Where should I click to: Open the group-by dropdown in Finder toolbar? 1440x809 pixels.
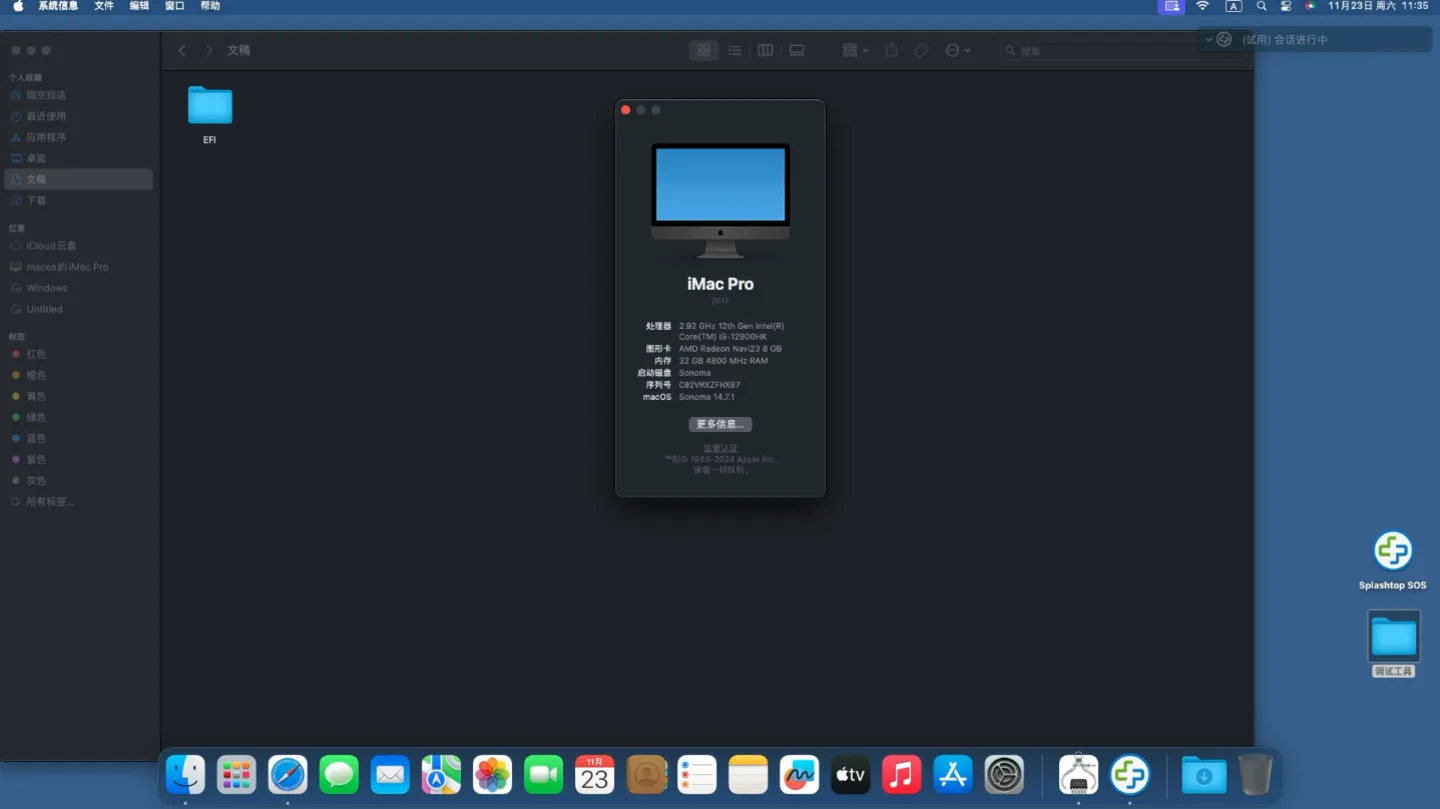pyautogui.click(x=855, y=50)
